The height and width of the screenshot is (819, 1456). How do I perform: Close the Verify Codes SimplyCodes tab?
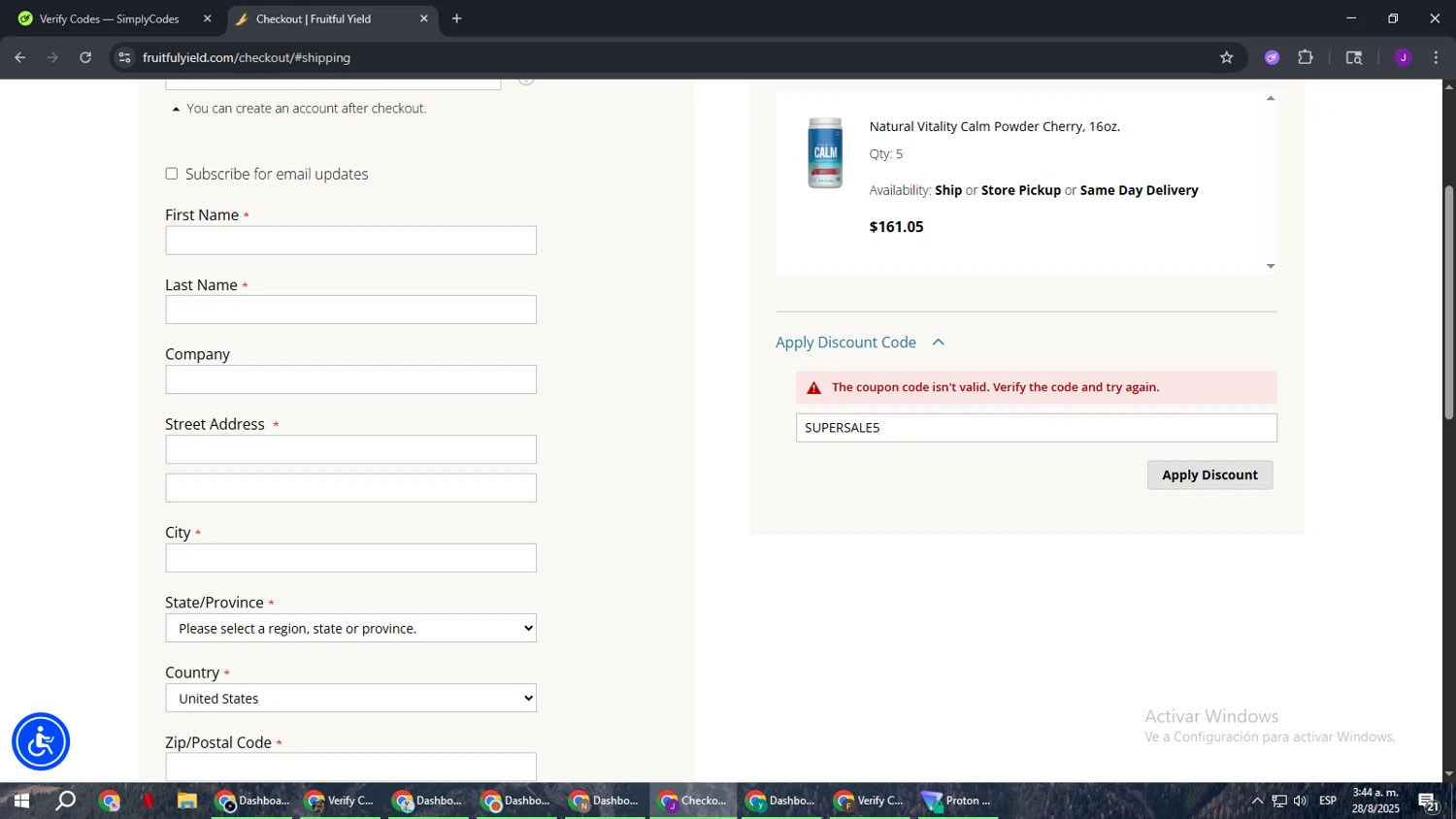pos(207,18)
